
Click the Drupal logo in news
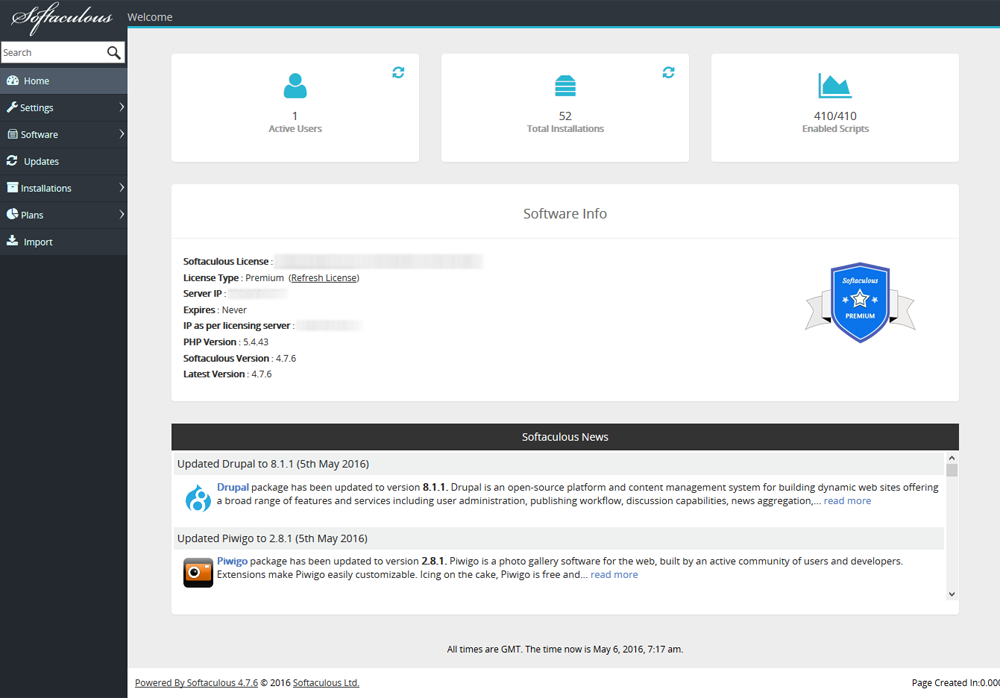click(x=198, y=498)
